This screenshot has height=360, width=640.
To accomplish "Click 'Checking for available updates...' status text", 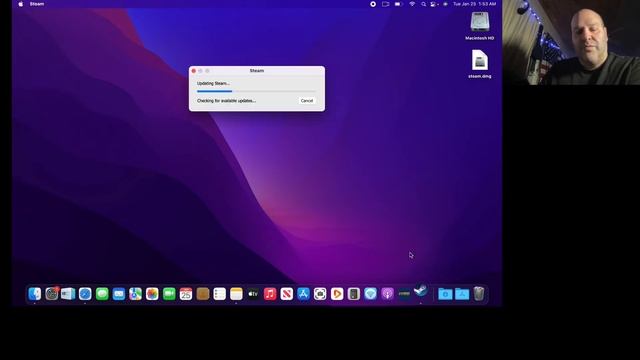I will tap(226, 100).
